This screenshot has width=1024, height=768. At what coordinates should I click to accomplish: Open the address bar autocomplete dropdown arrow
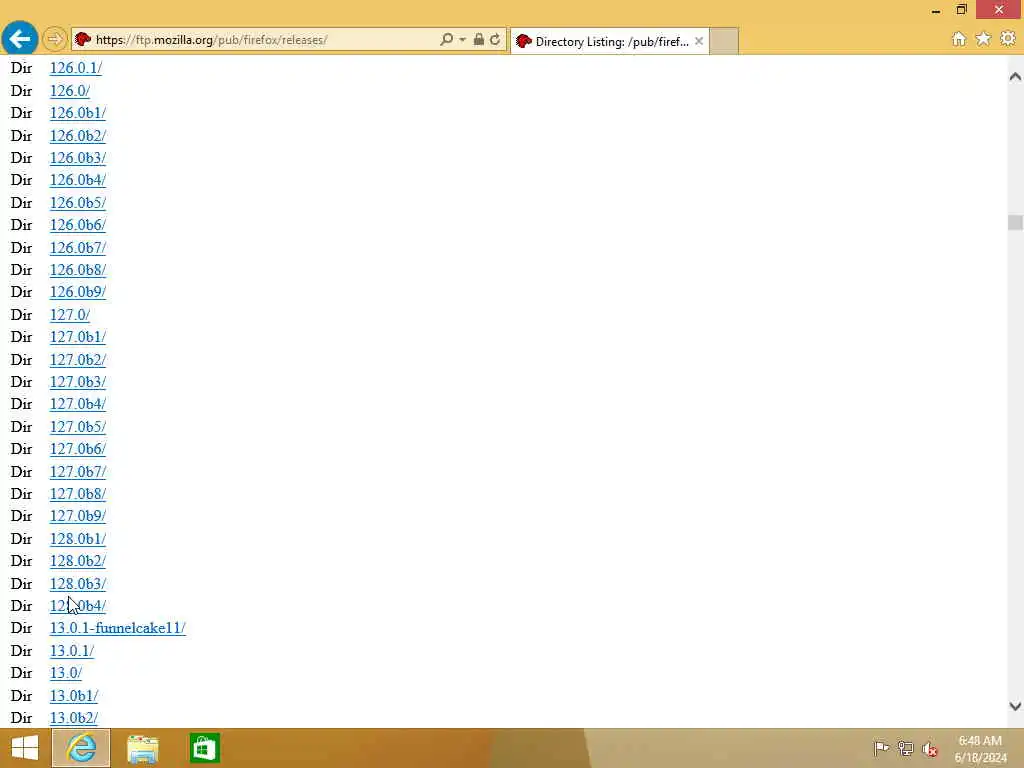click(462, 40)
